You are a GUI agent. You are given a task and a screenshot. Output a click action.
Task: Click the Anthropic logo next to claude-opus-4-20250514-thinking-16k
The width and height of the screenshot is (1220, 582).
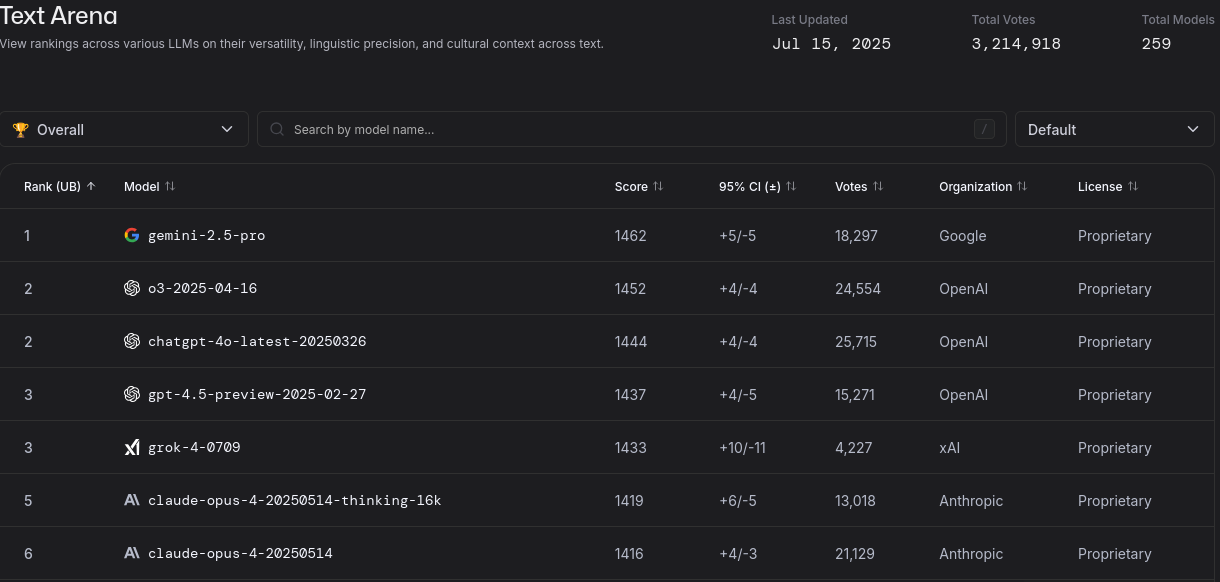coord(131,501)
